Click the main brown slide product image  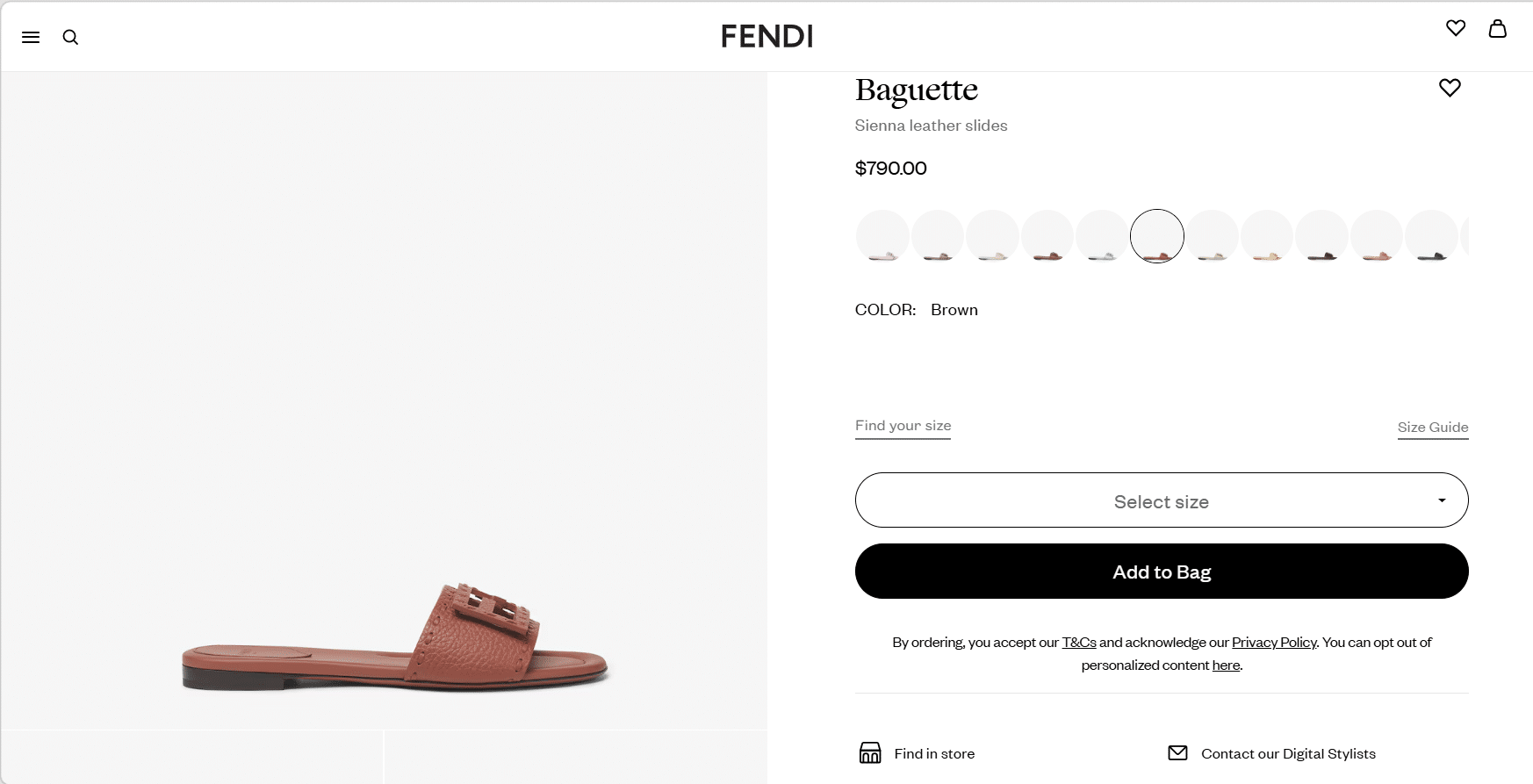click(394, 637)
